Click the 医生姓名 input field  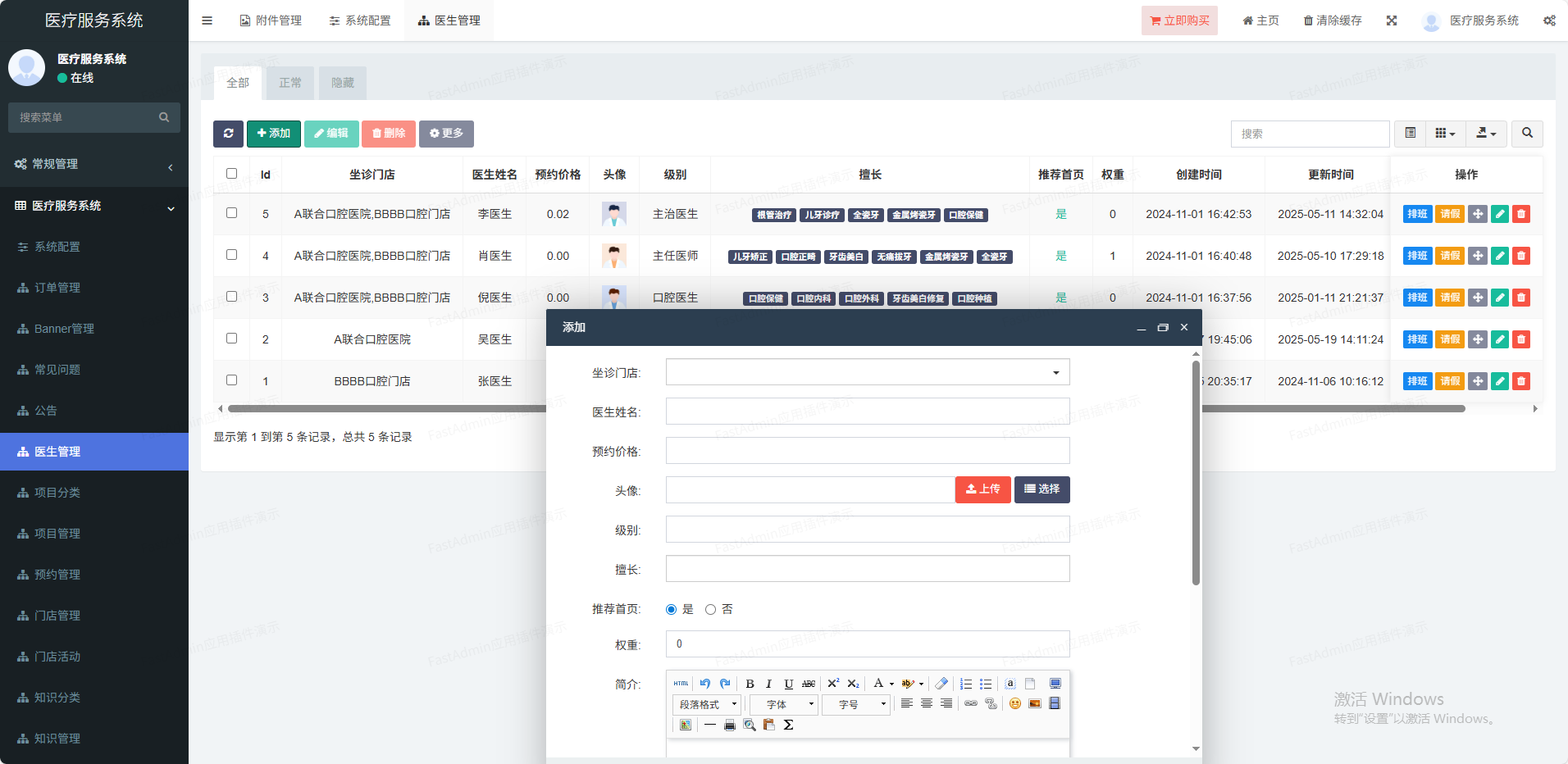pyautogui.click(x=868, y=412)
